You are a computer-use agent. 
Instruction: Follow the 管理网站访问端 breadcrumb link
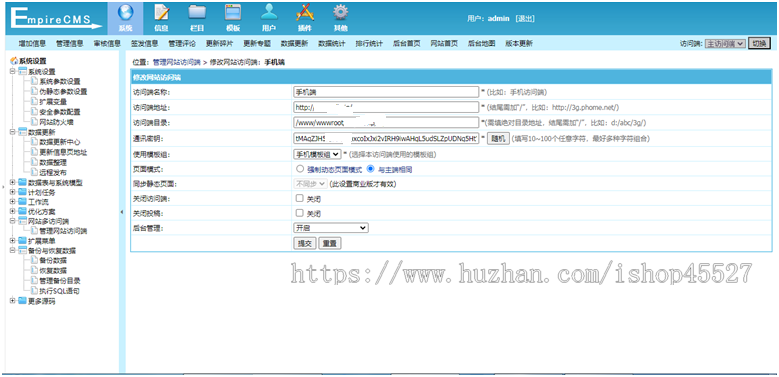(x=176, y=63)
